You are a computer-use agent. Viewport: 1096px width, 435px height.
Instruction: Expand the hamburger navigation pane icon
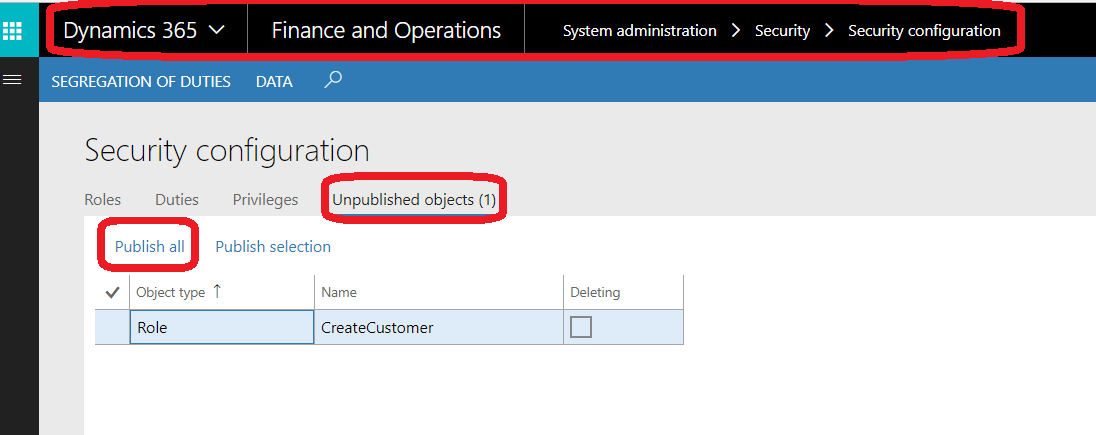pos(13,80)
